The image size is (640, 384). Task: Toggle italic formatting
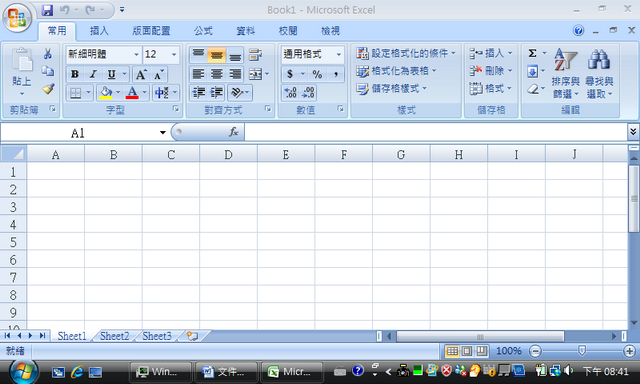93,74
